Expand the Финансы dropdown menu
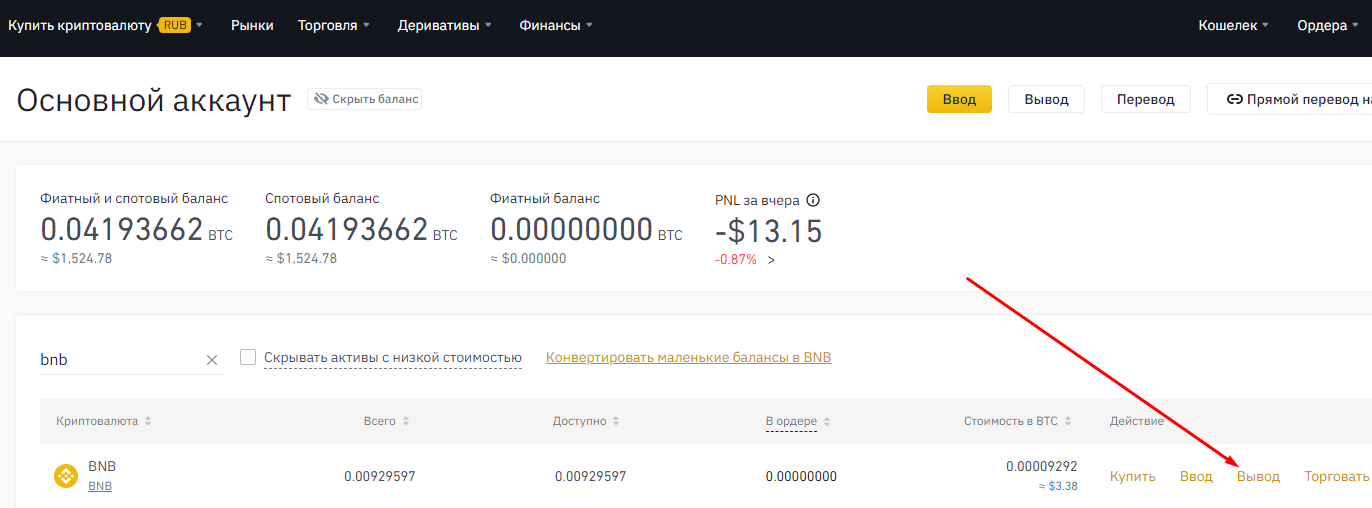This screenshot has height=508, width=1372. coord(556,25)
